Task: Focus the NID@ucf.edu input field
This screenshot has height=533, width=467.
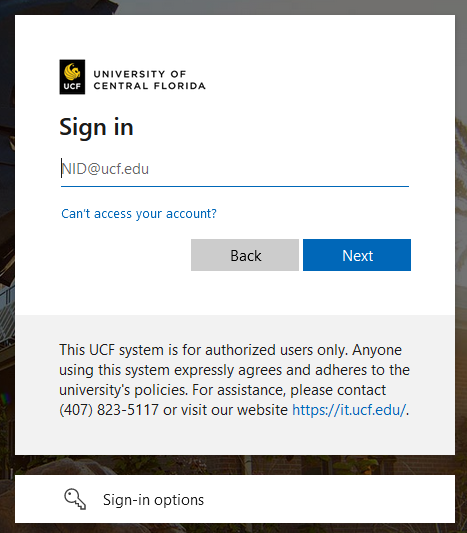Action: pos(235,169)
